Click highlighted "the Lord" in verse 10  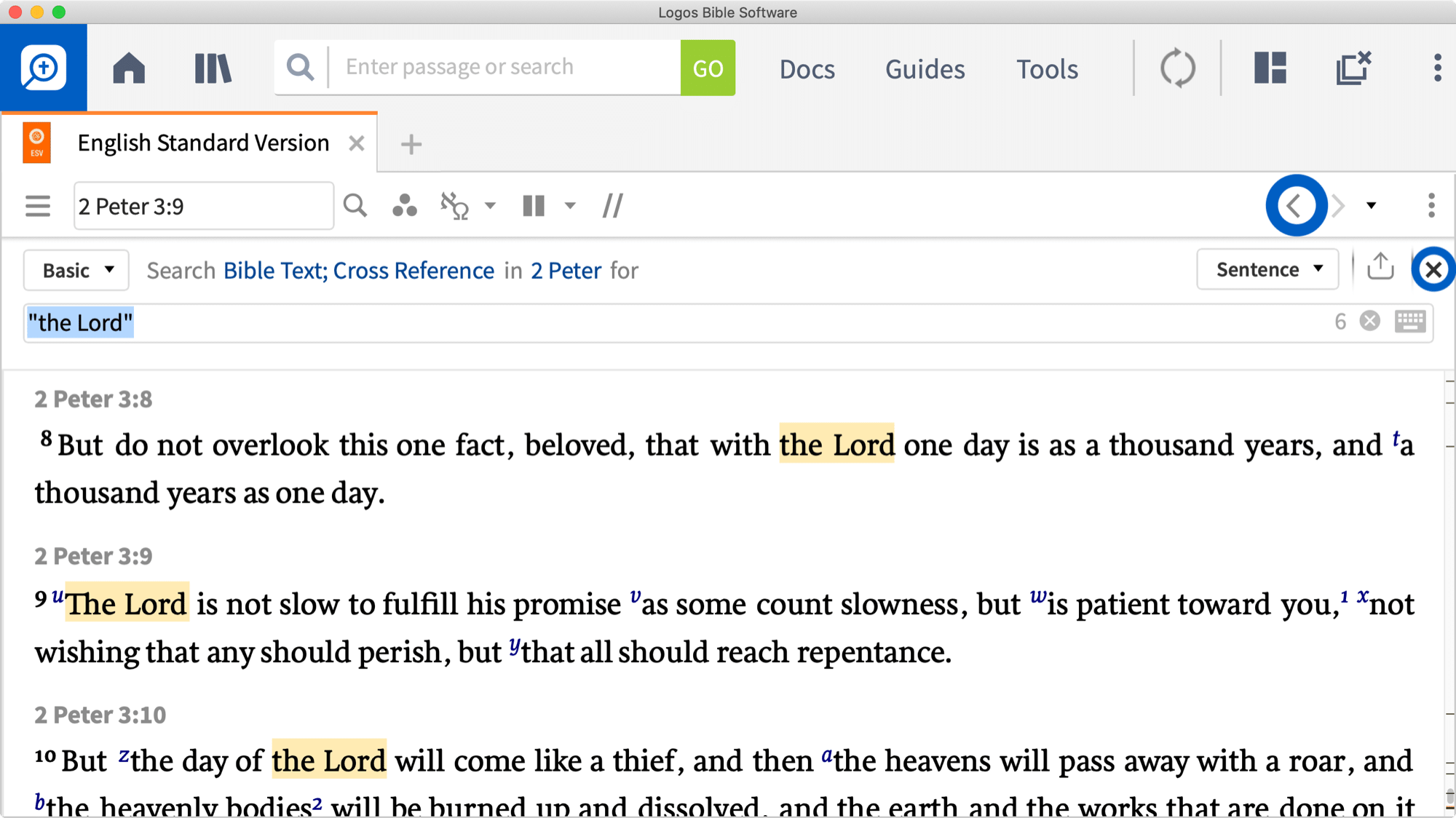(x=328, y=761)
